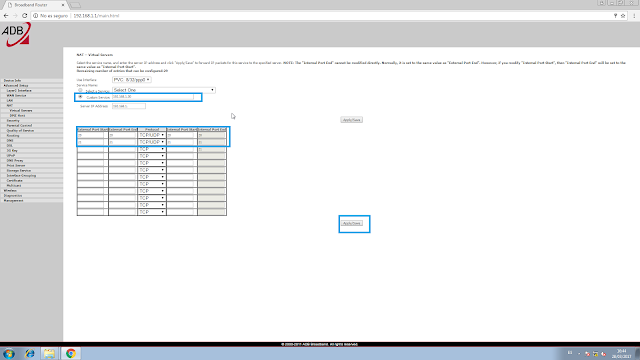Open the last row TCP protocol dropdown
This screenshot has height=360, width=640.
[x=152, y=212]
